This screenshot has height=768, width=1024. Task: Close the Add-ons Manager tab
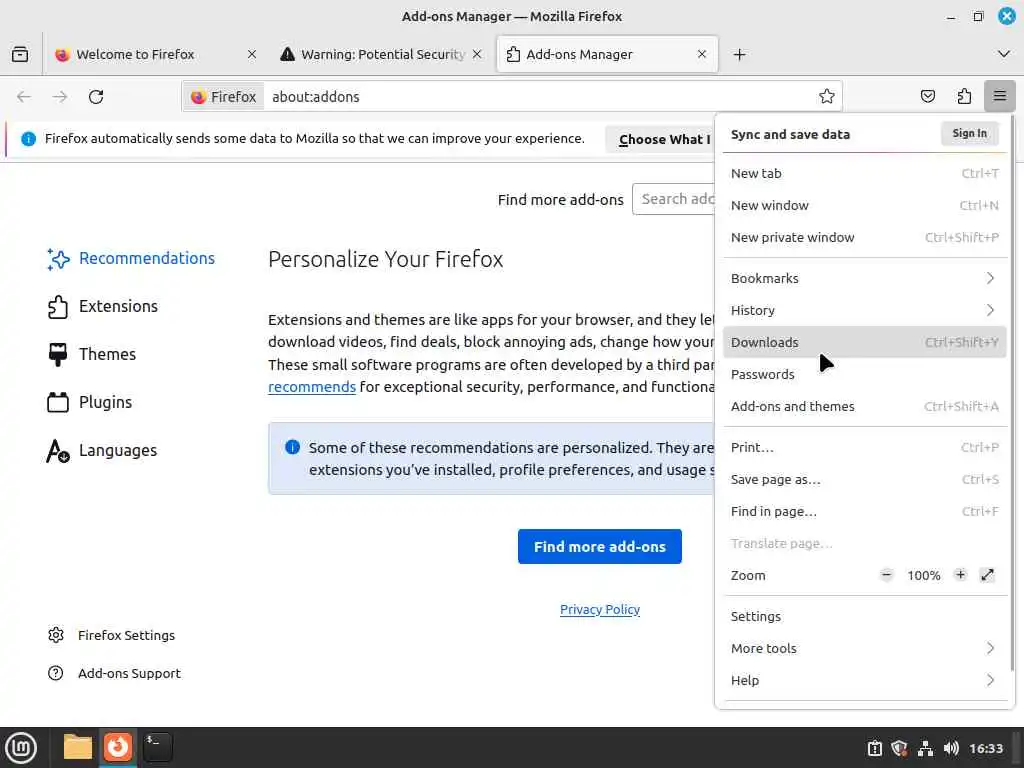(x=702, y=54)
